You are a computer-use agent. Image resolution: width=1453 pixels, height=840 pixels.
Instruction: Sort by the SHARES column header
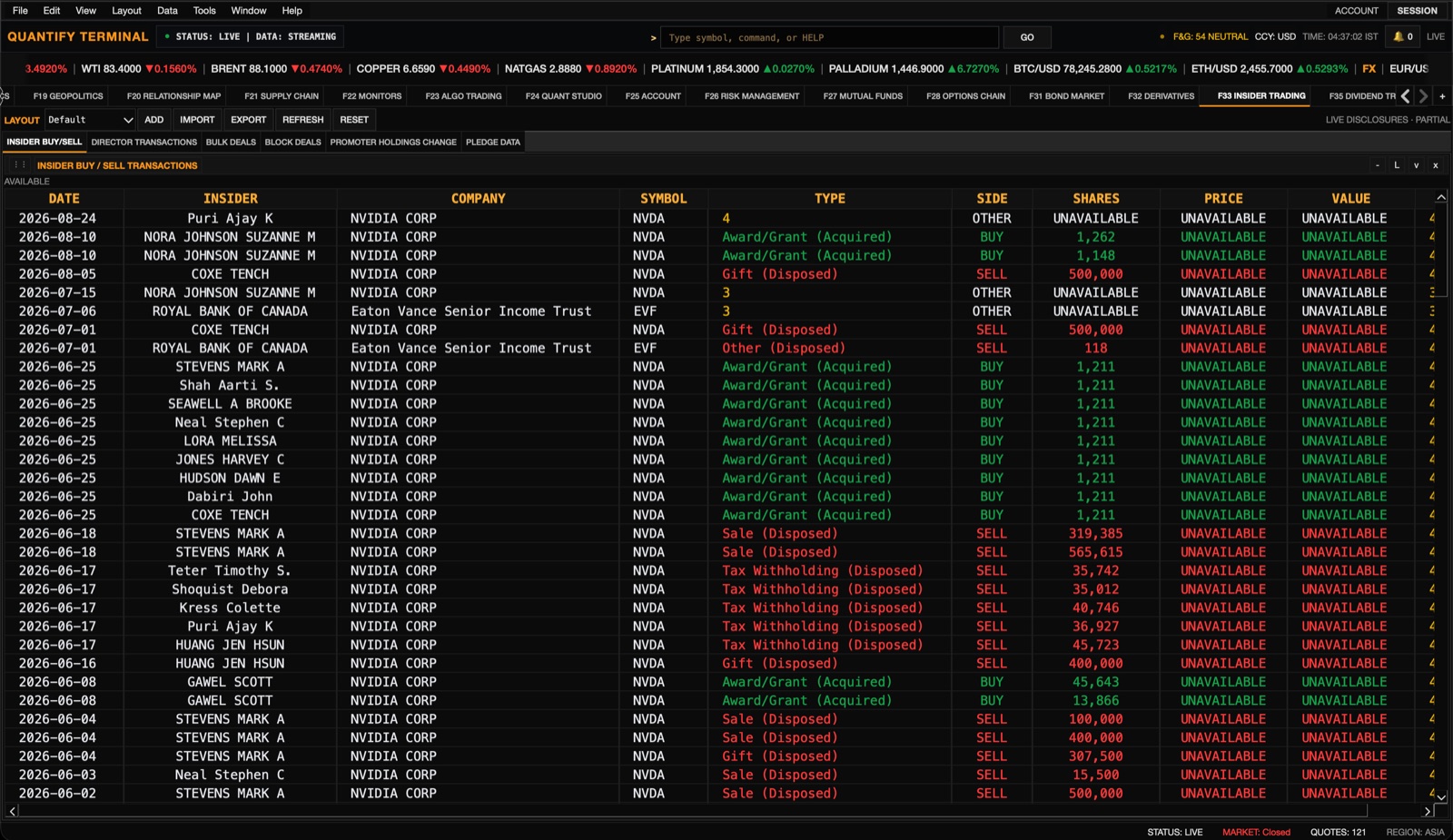pos(1096,199)
